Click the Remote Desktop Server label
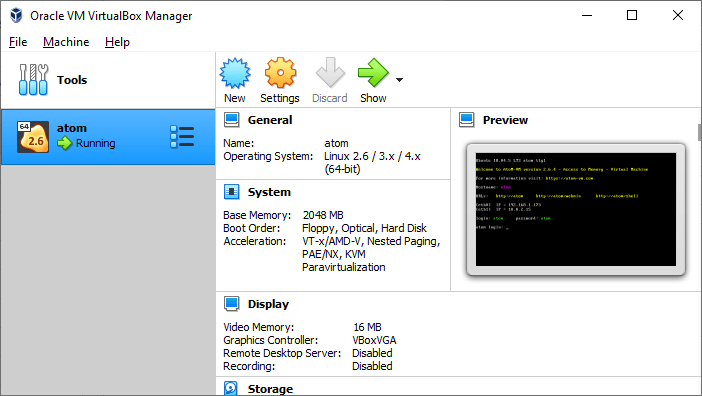 coord(282,353)
